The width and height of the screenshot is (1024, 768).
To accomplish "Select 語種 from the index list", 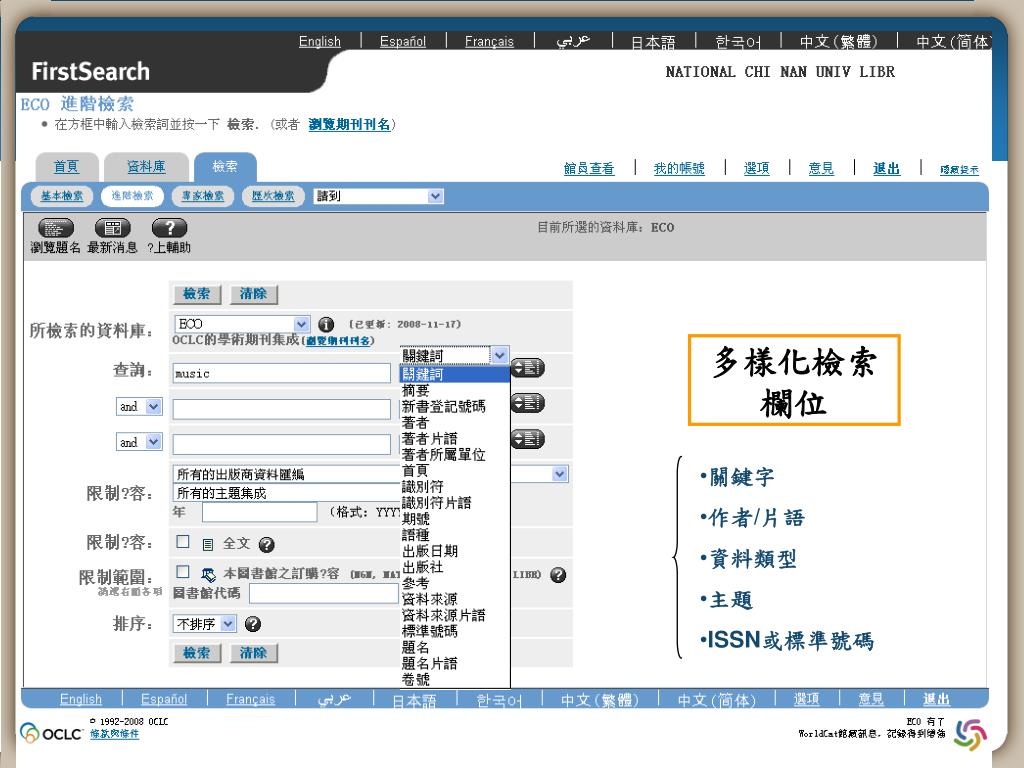I will (x=455, y=535).
